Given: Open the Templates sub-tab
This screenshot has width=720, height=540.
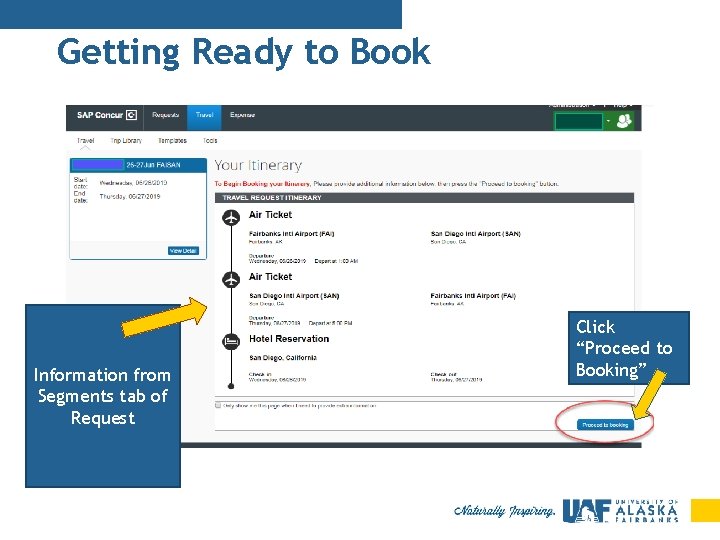Looking at the screenshot, I should (x=172, y=141).
